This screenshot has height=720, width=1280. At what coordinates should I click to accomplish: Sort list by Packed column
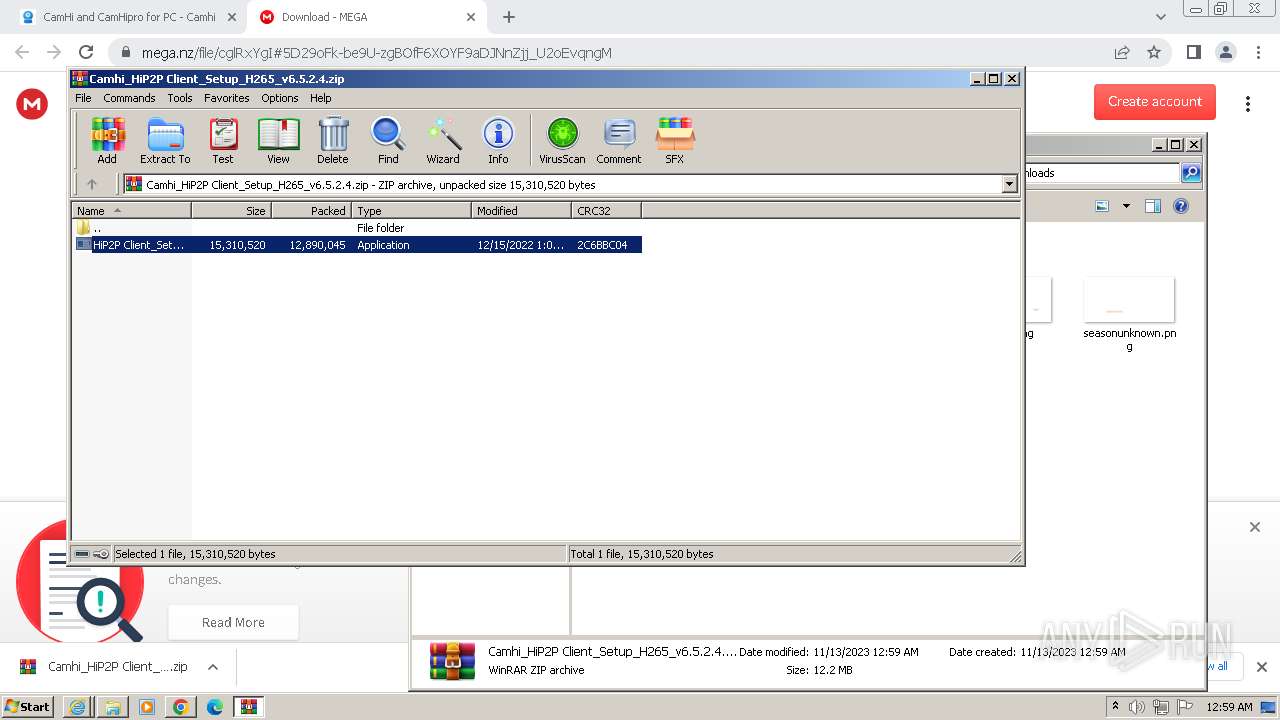pos(311,210)
